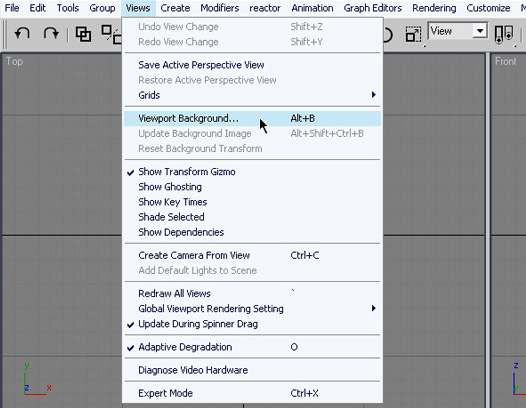Click the Unlink selection toolbar icon

pyautogui.click(x=111, y=34)
